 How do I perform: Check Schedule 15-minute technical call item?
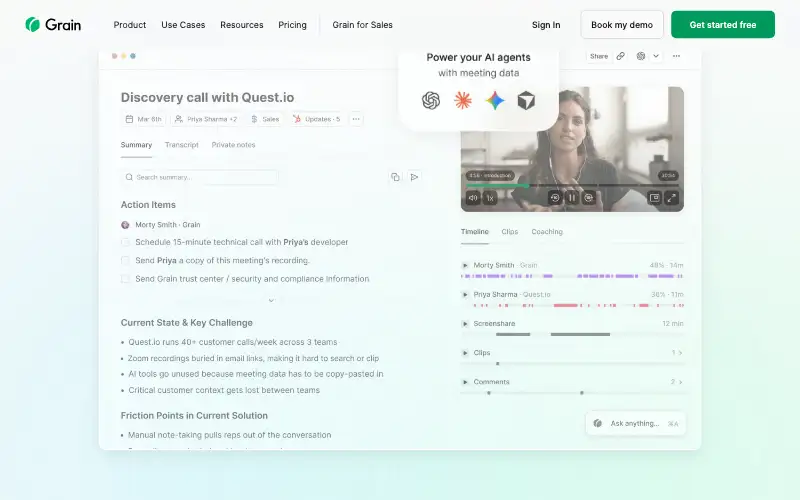125,242
